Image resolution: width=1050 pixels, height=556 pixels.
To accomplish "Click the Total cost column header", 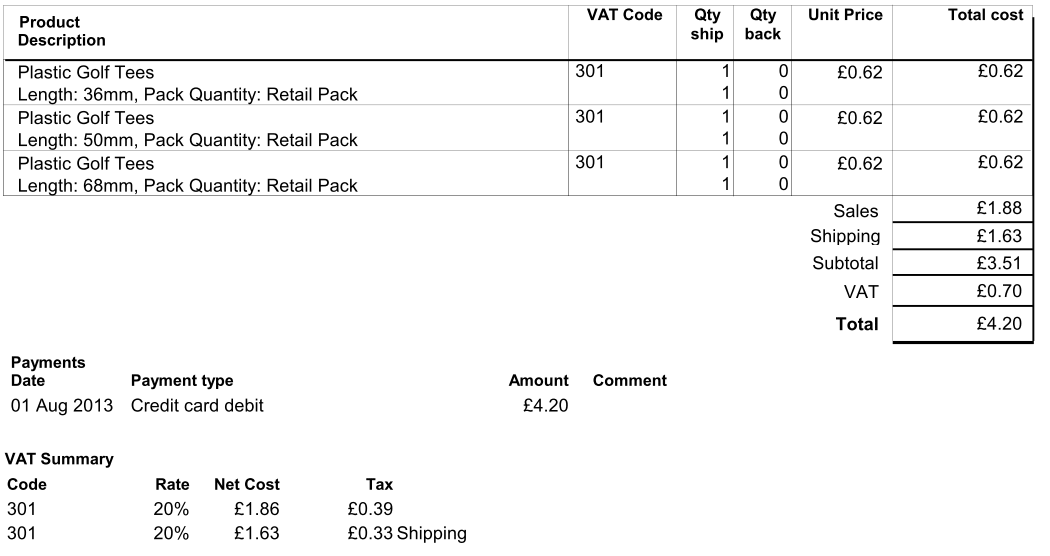I will 985,15.
